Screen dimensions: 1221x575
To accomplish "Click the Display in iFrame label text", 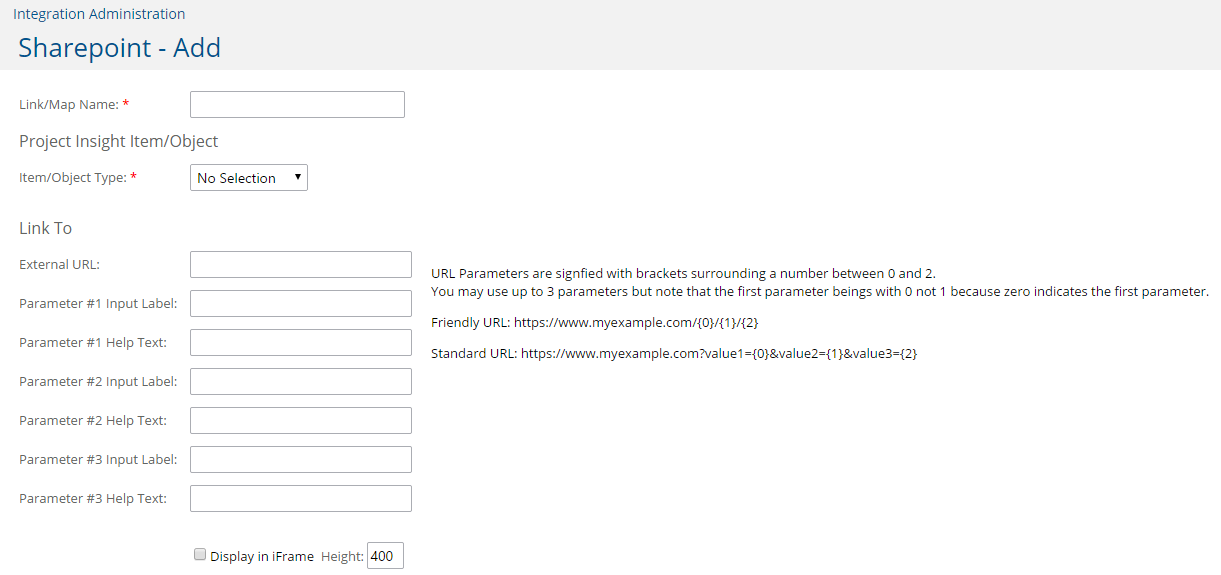I will (262, 556).
